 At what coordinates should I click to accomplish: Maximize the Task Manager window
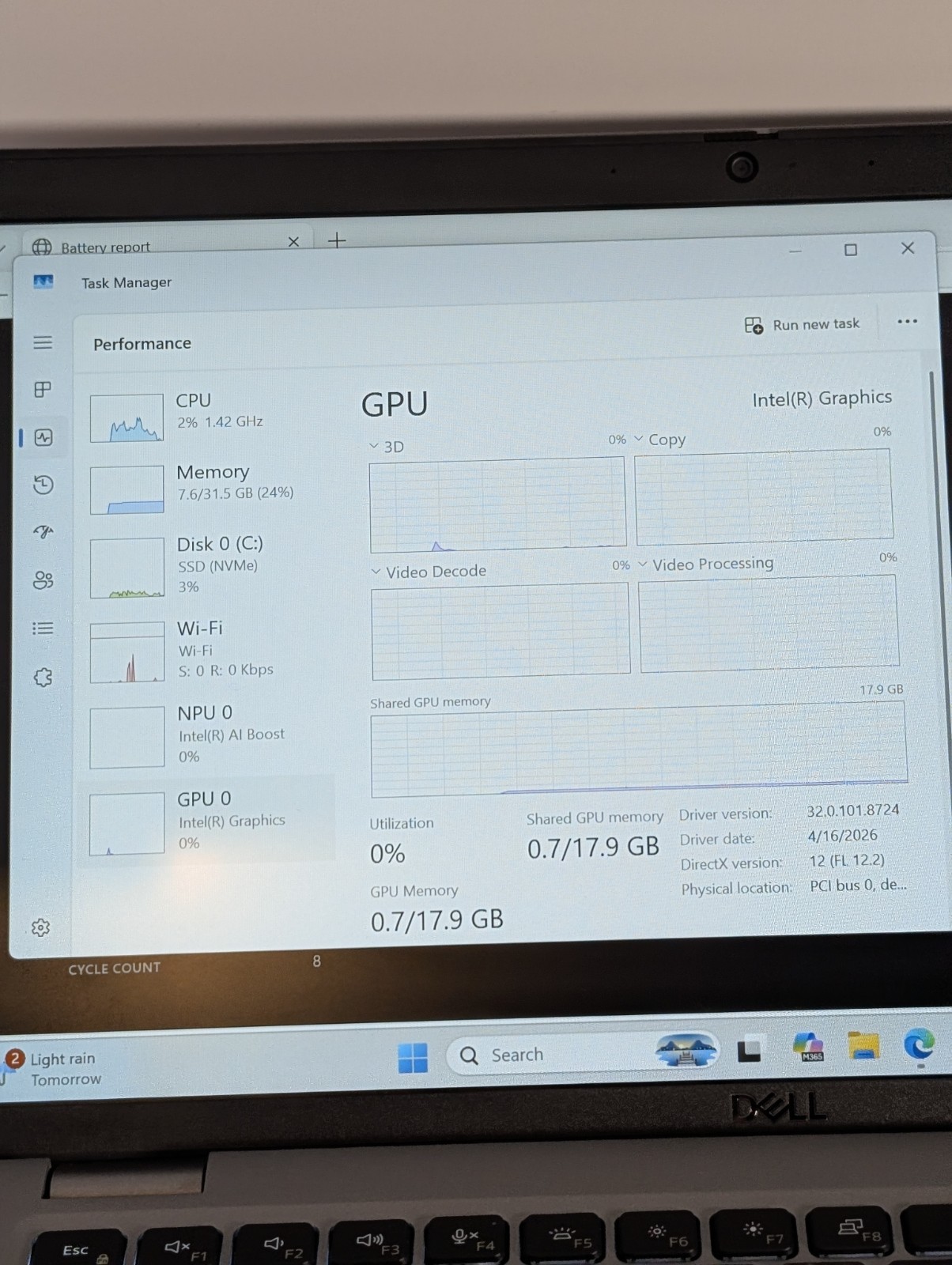click(851, 250)
